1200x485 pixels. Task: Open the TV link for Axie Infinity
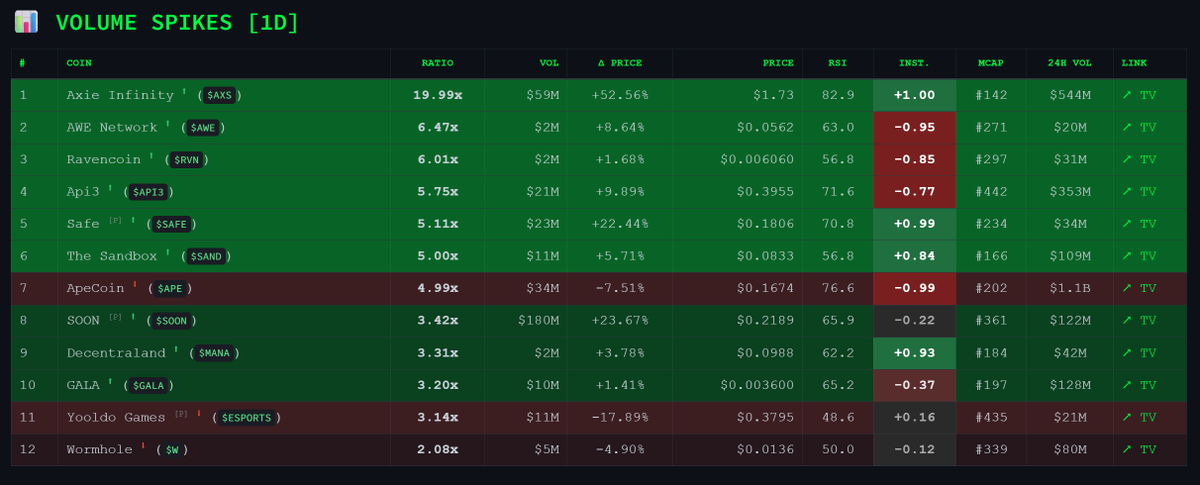point(1139,95)
